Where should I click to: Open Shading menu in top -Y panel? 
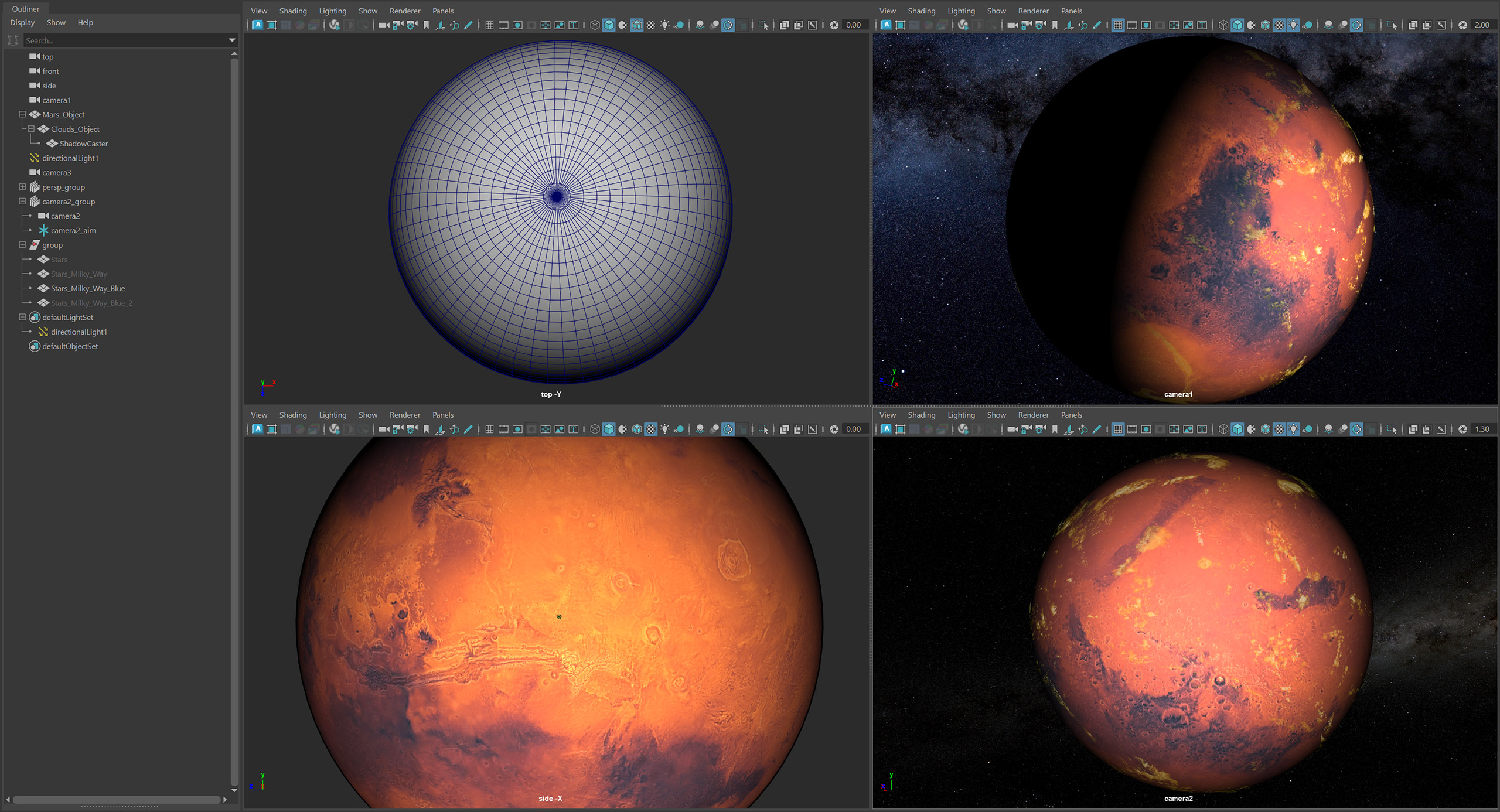(292, 11)
